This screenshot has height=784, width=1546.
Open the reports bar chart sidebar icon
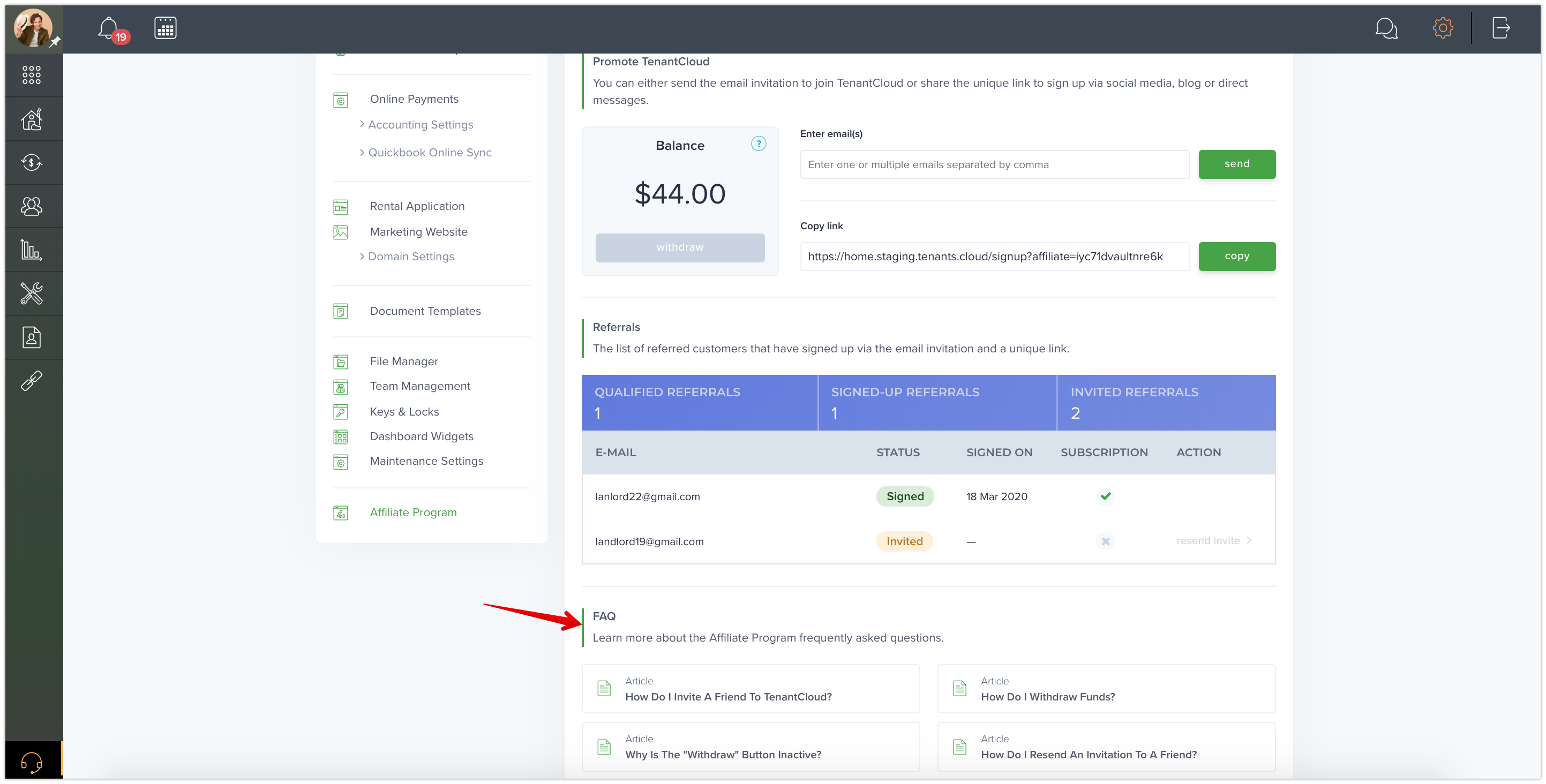pyautogui.click(x=31, y=250)
